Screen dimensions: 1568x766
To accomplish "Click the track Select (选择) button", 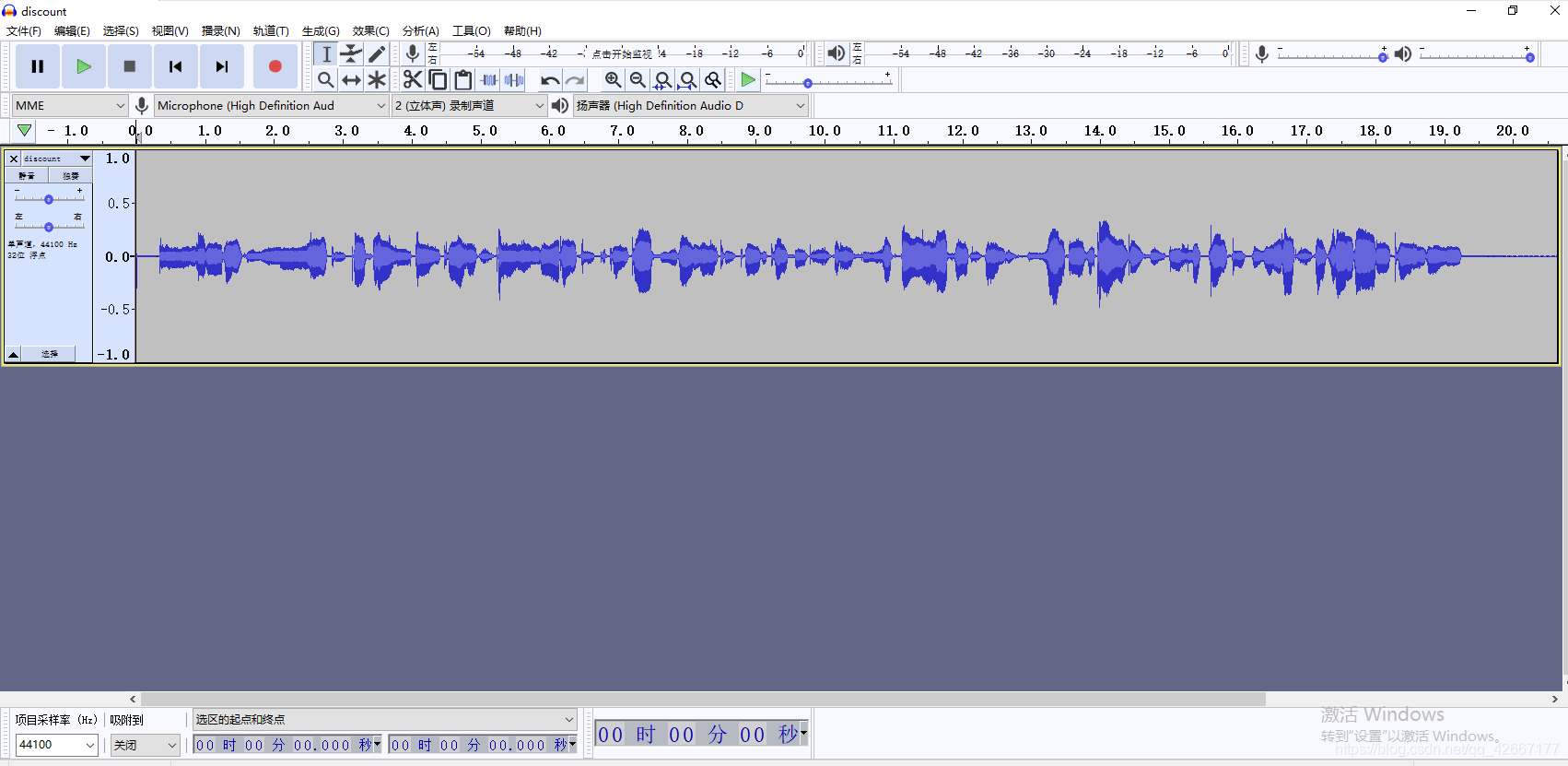I will 50,354.
